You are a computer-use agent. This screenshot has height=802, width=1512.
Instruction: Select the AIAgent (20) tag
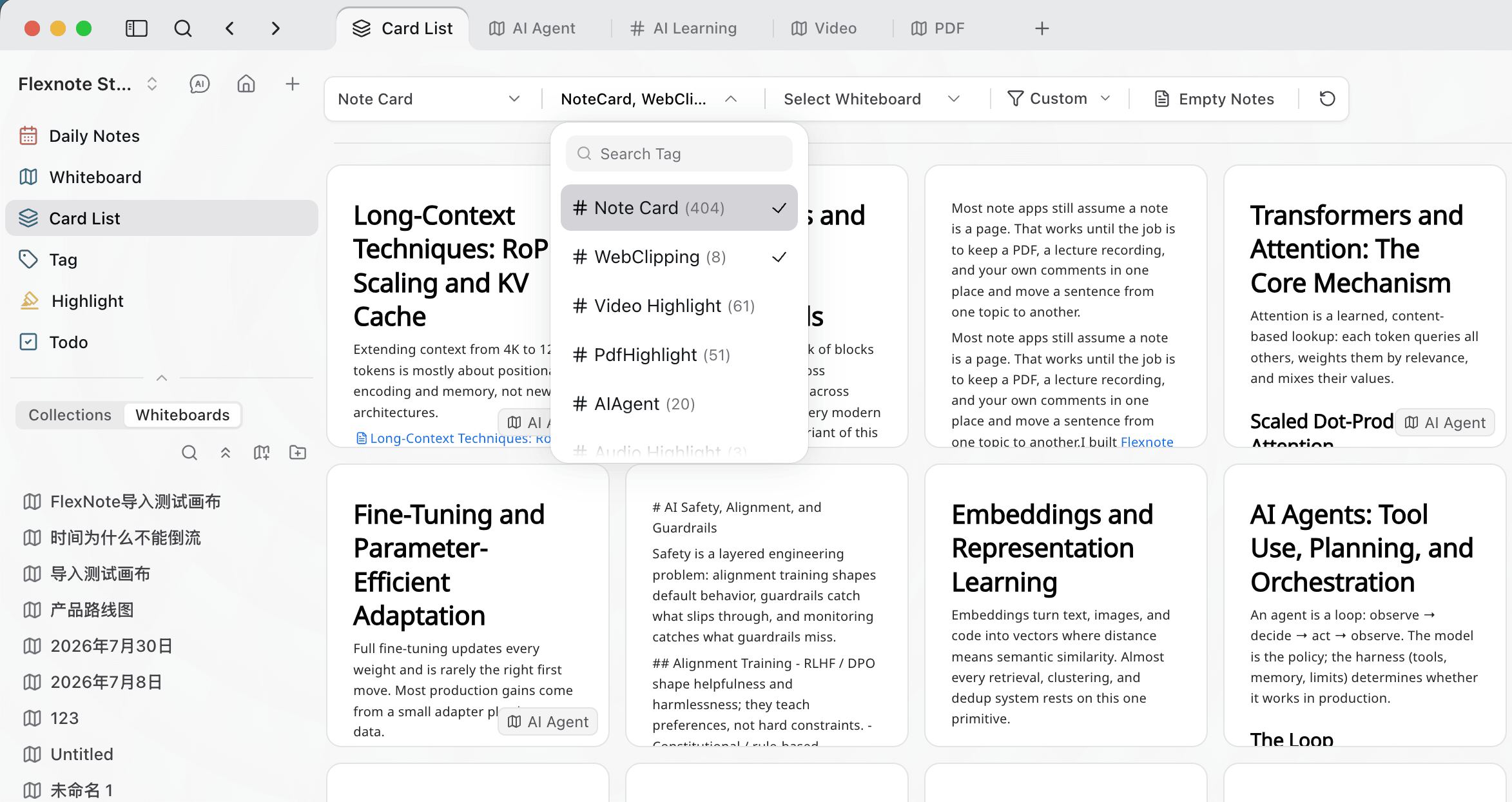pos(679,404)
